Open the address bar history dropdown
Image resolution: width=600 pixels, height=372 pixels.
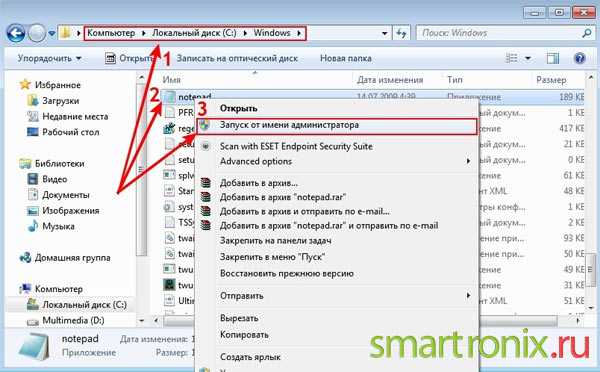[385, 33]
